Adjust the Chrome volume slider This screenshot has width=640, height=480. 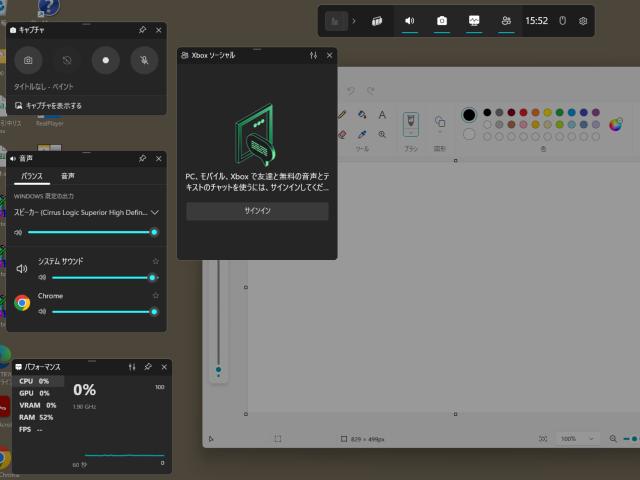tap(105, 312)
